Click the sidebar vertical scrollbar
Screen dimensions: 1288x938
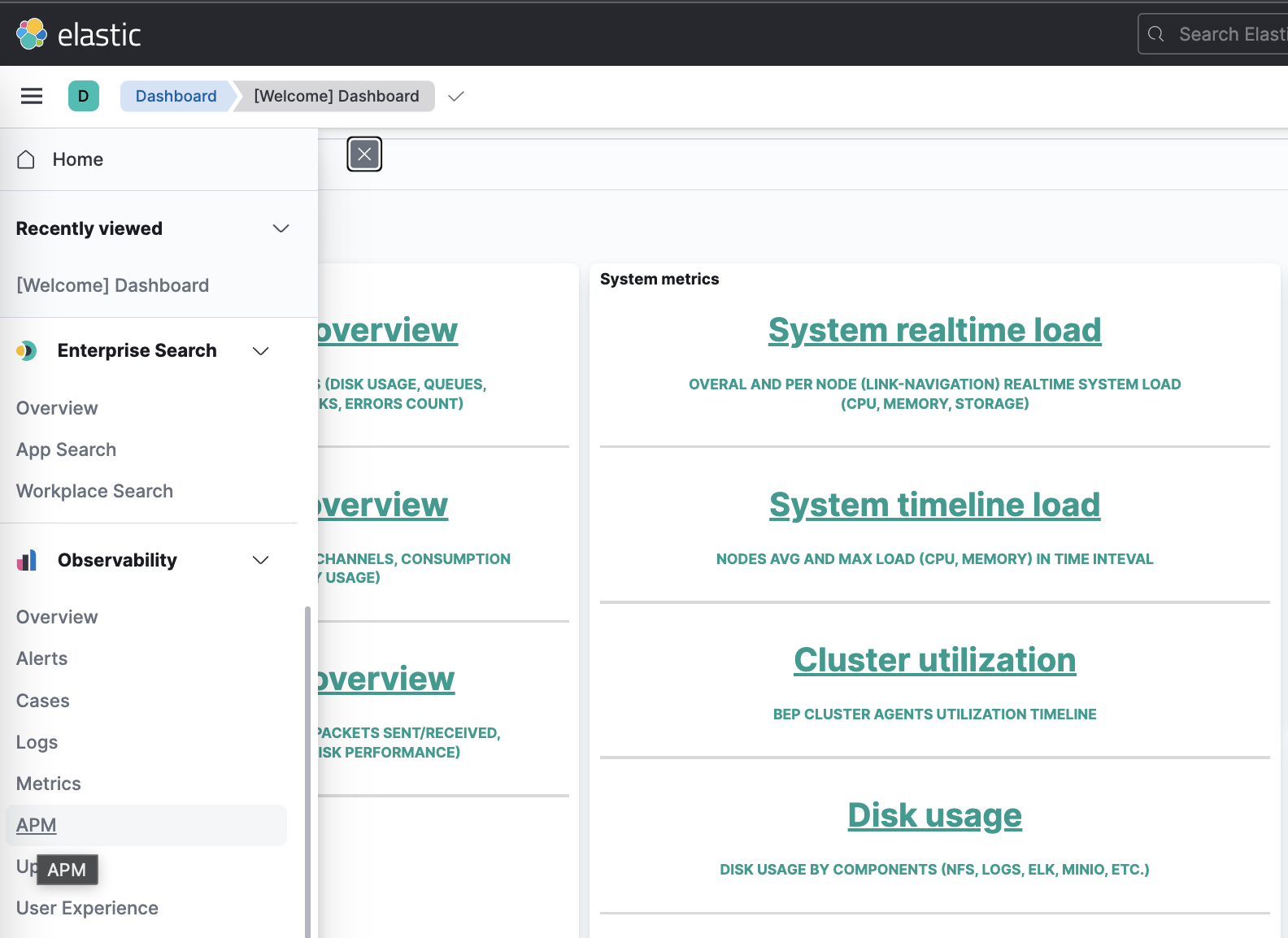pos(307,771)
